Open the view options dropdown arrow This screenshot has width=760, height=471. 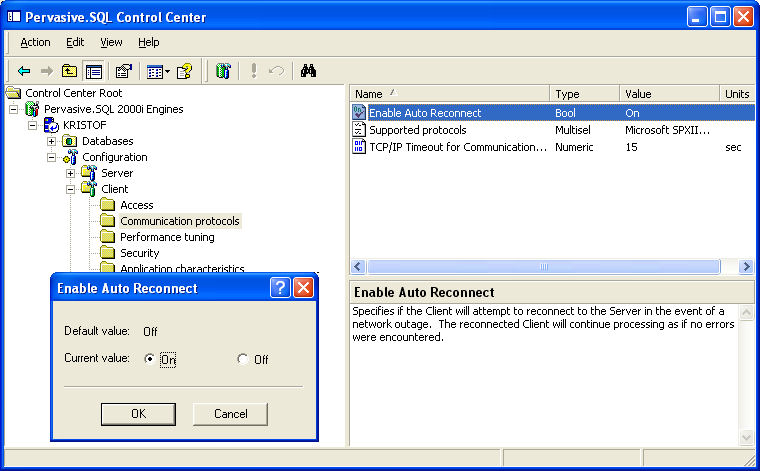click(167, 72)
